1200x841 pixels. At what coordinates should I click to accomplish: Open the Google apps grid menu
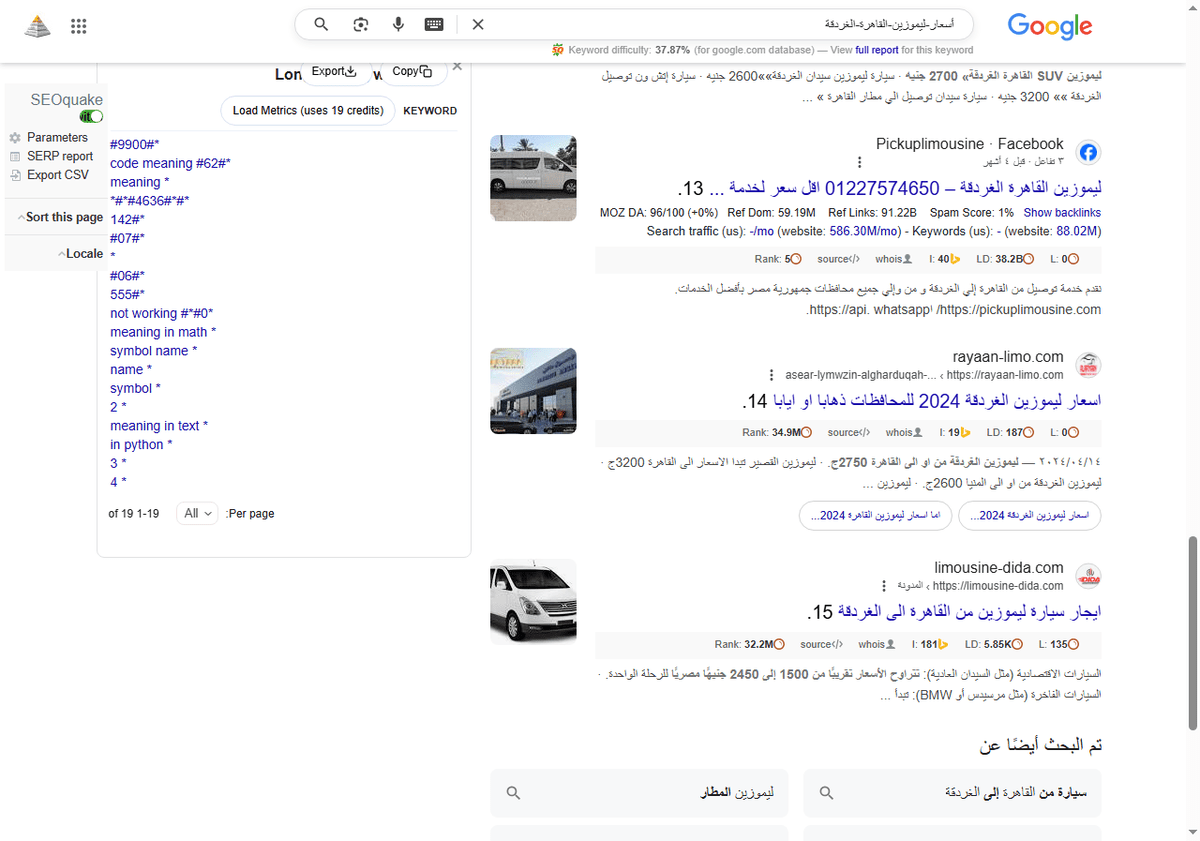point(79,27)
